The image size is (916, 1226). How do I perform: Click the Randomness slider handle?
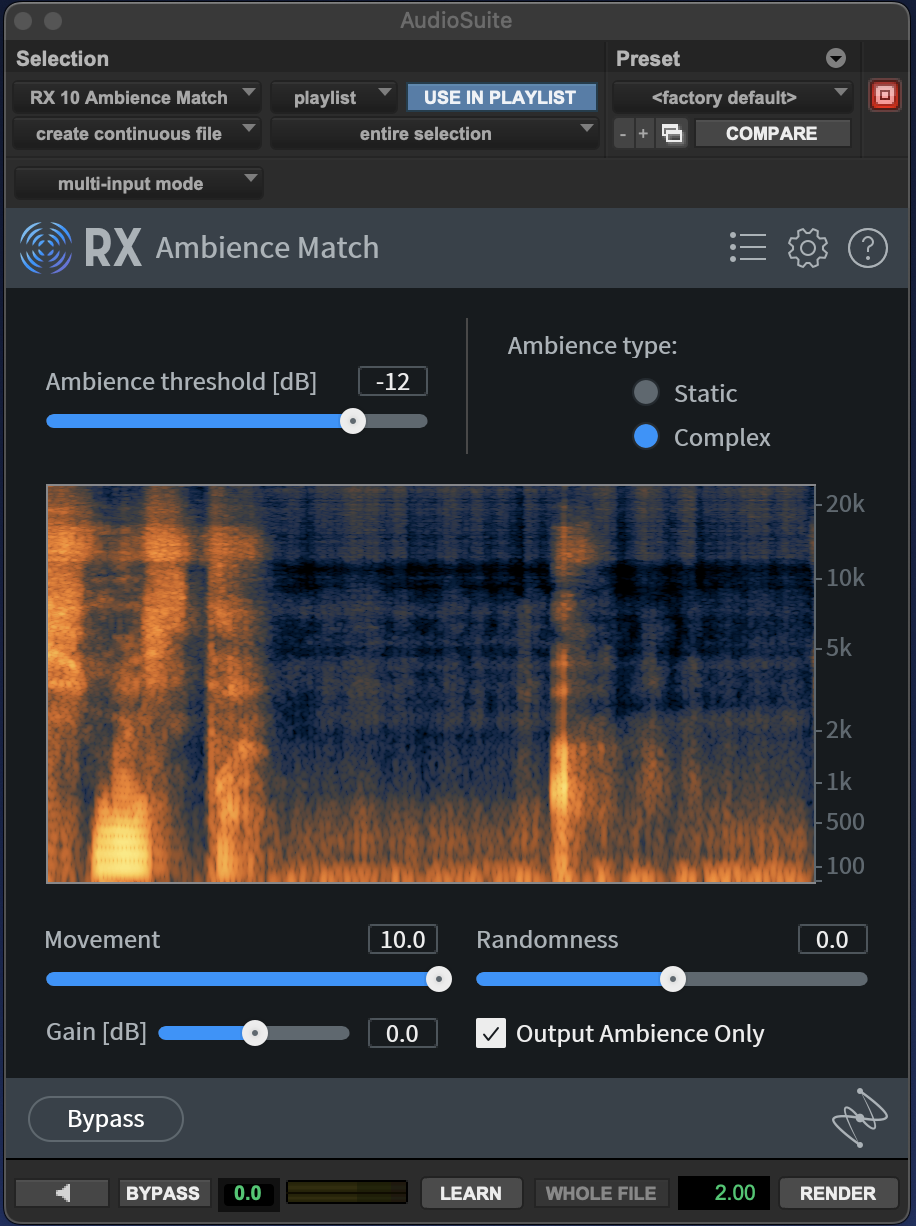[673, 979]
